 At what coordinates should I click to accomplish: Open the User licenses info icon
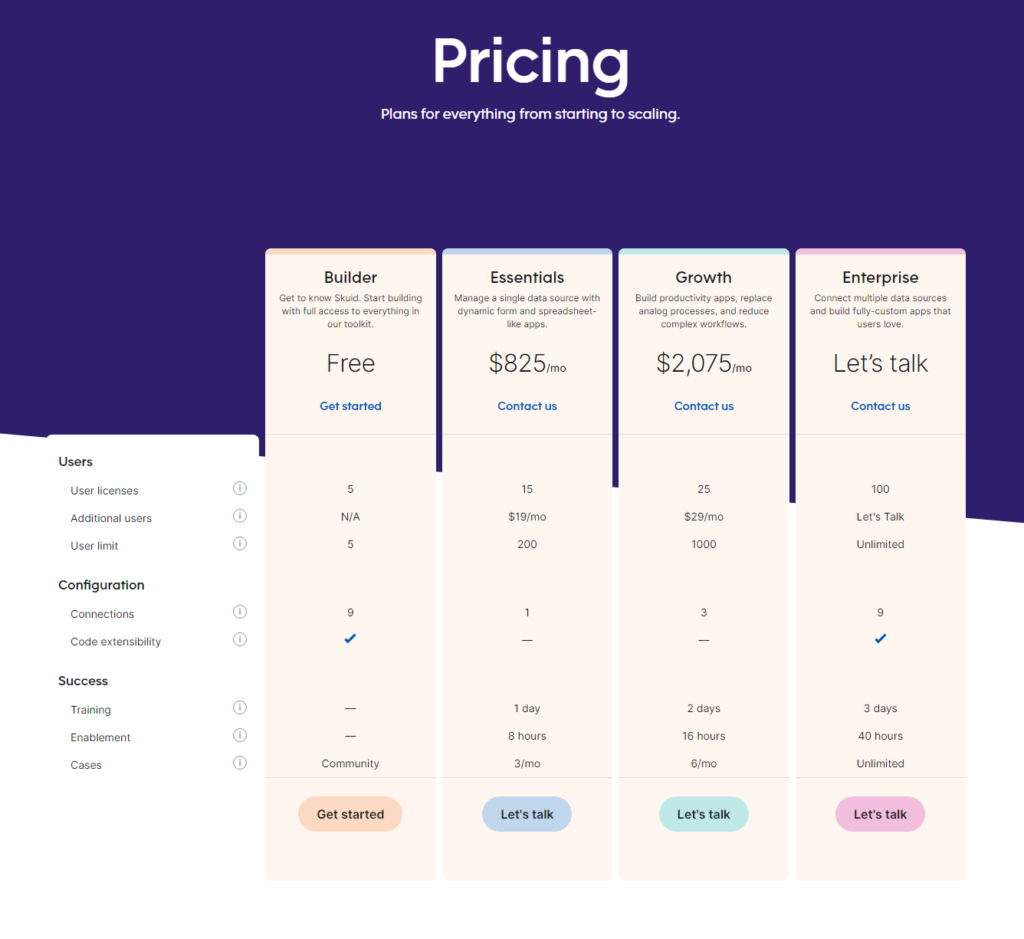239,488
